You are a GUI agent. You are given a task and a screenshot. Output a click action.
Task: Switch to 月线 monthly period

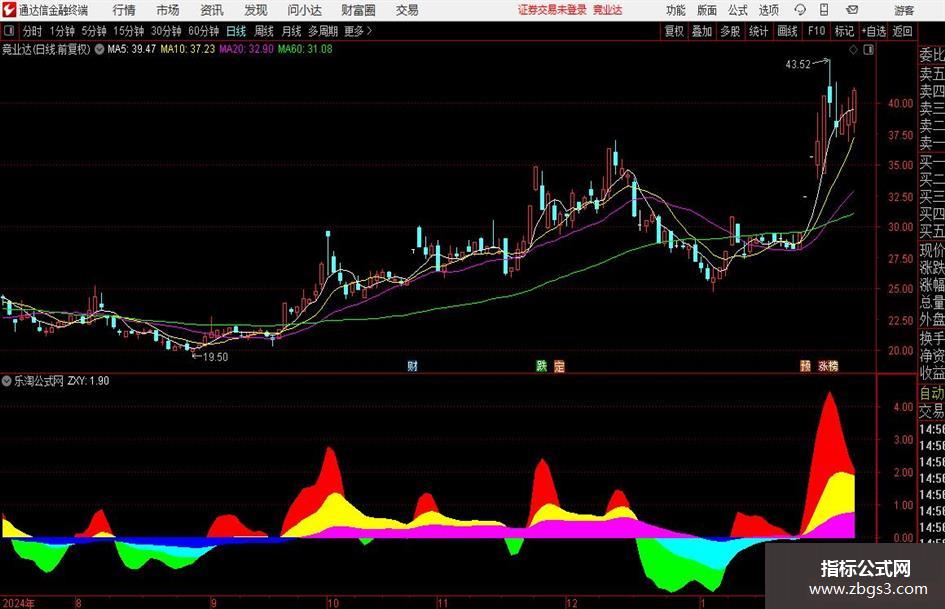(x=291, y=31)
